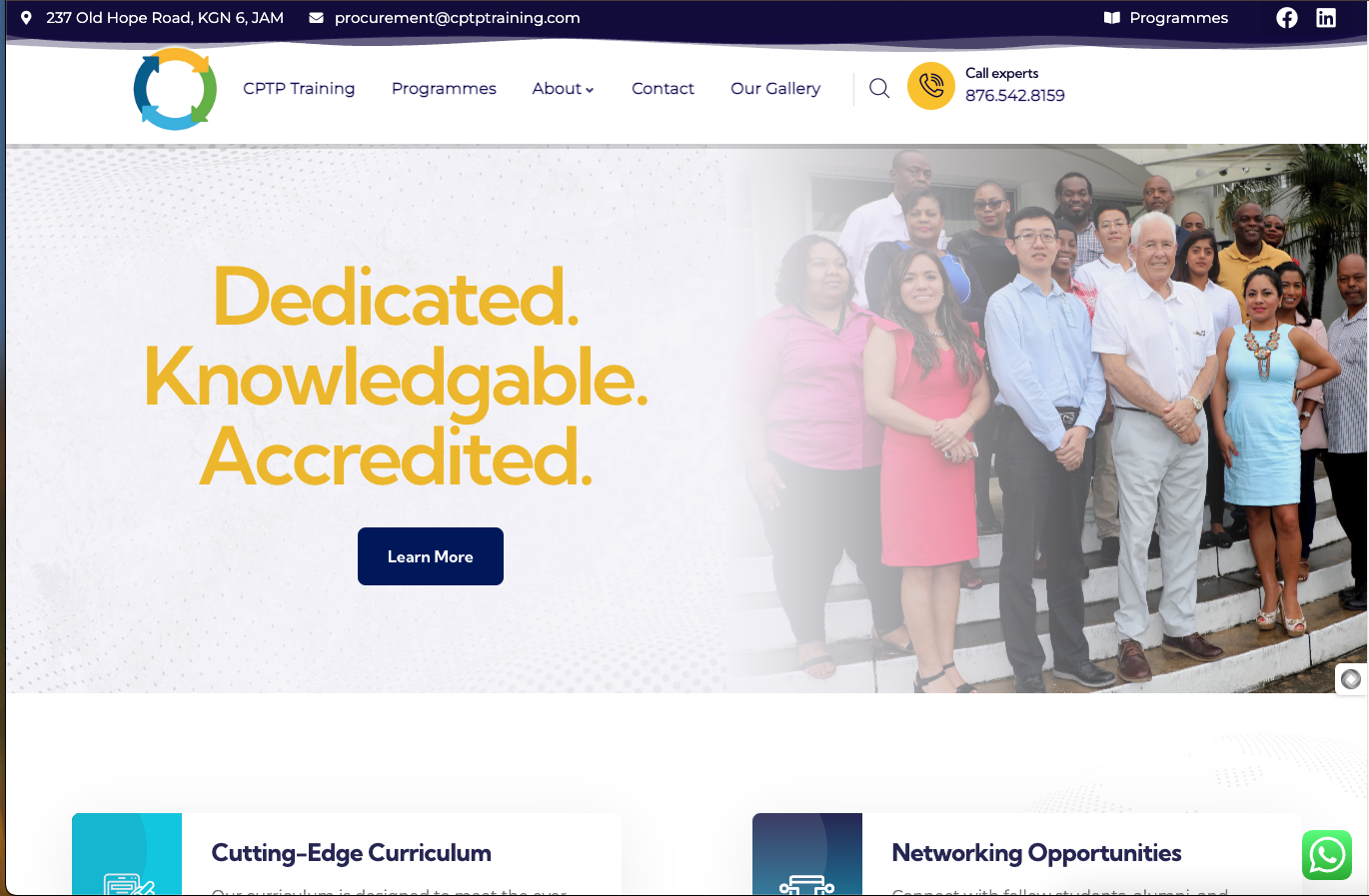
Task: Call the 876.542.8159 phone number
Action: tap(1014, 96)
